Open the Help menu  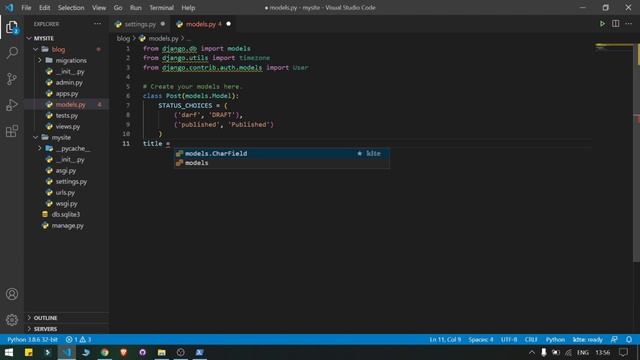[188, 8]
